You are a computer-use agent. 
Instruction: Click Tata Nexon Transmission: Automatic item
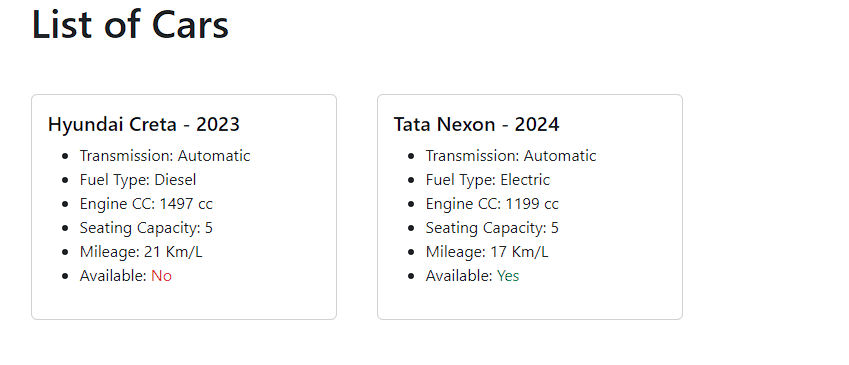click(x=511, y=156)
